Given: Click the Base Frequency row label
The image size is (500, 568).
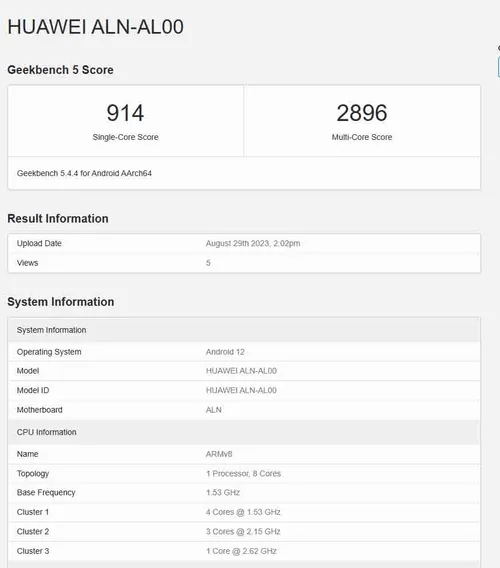Looking at the screenshot, I should coord(46,493).
